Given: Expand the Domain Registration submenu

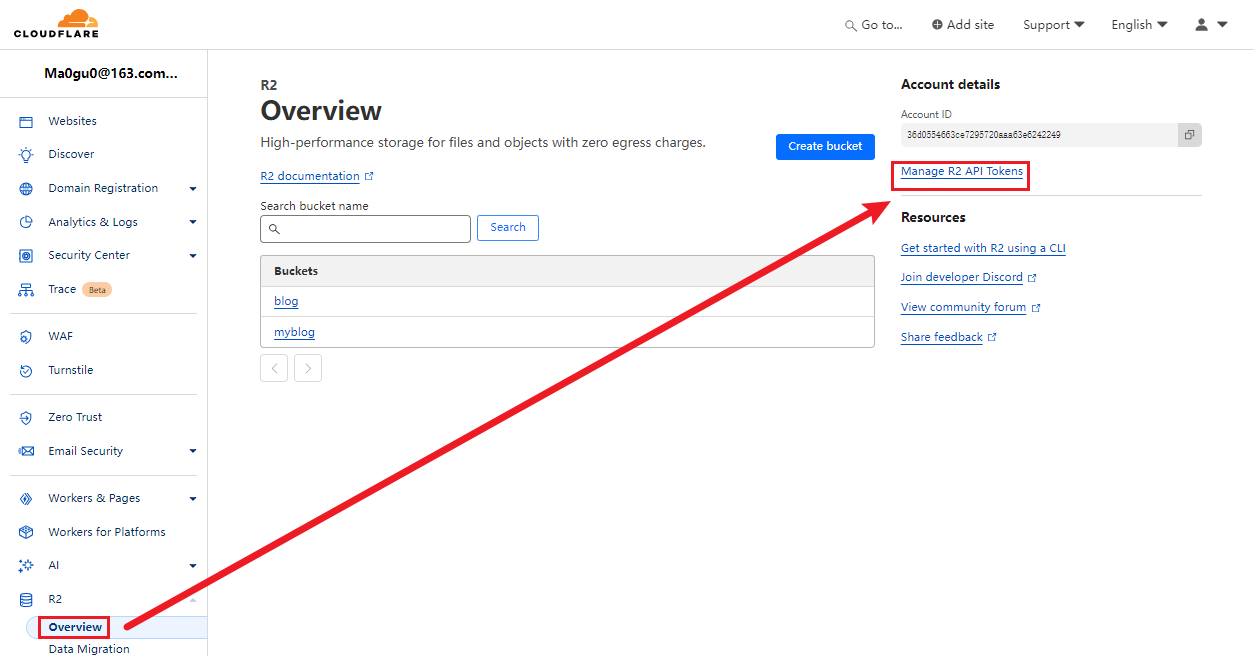Looking at the screenshot, I should 193,188.
